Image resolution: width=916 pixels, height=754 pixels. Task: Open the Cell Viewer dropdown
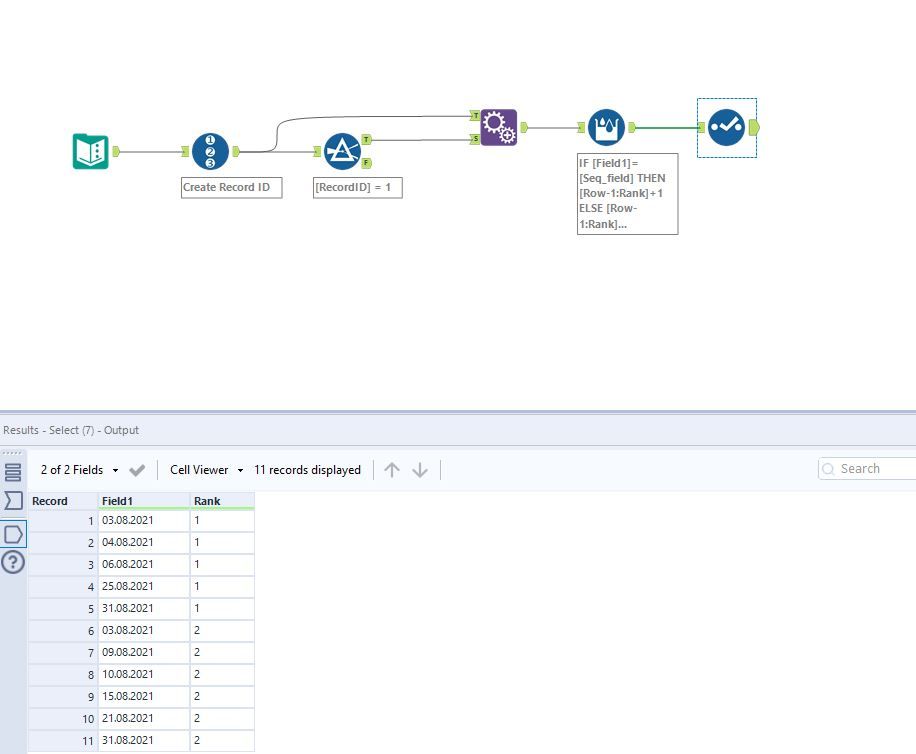206,470
